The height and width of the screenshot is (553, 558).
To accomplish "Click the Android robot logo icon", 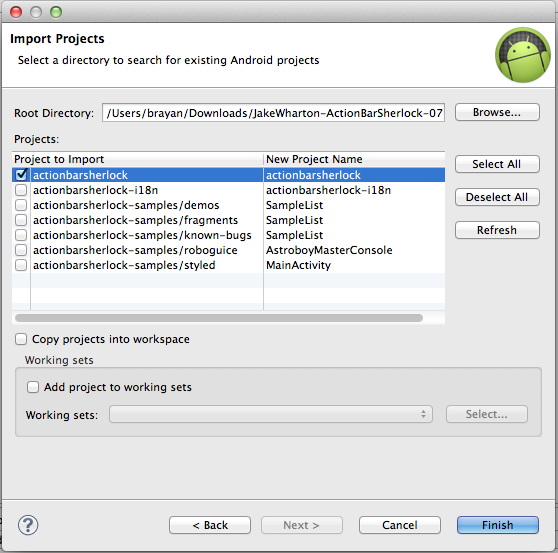I will coord(523,55).
